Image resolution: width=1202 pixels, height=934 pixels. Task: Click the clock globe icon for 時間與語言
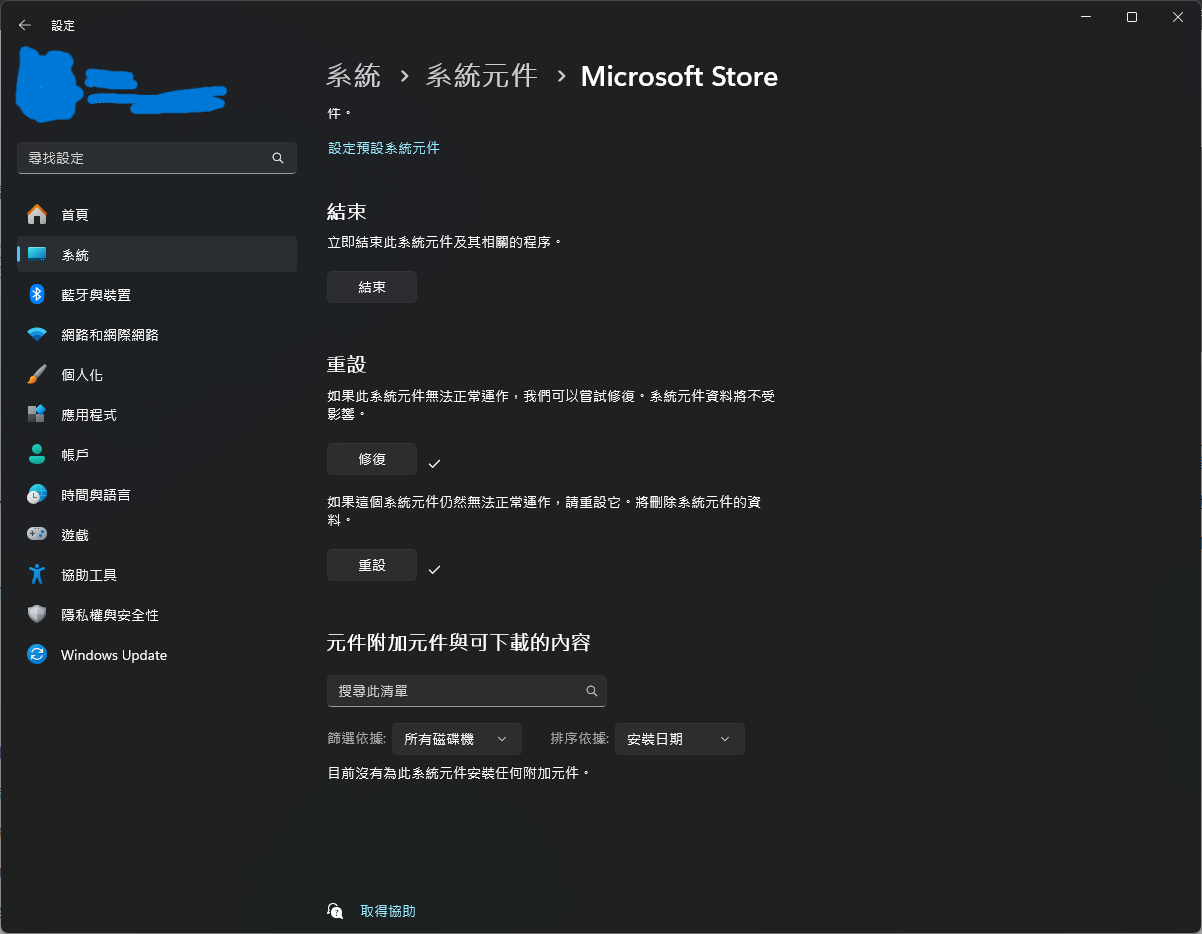point(37,494)
